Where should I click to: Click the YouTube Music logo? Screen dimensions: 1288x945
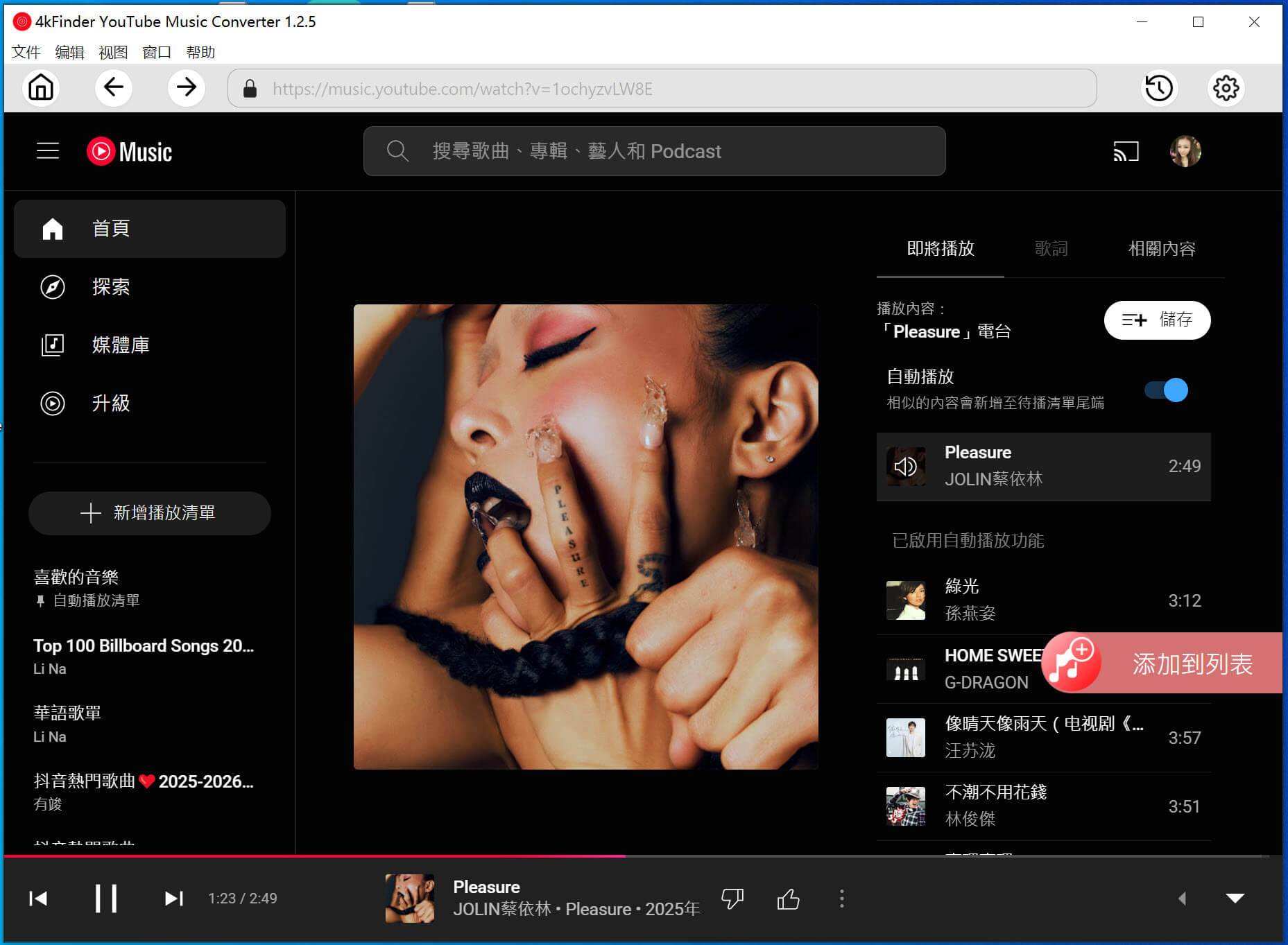point(130,151)
